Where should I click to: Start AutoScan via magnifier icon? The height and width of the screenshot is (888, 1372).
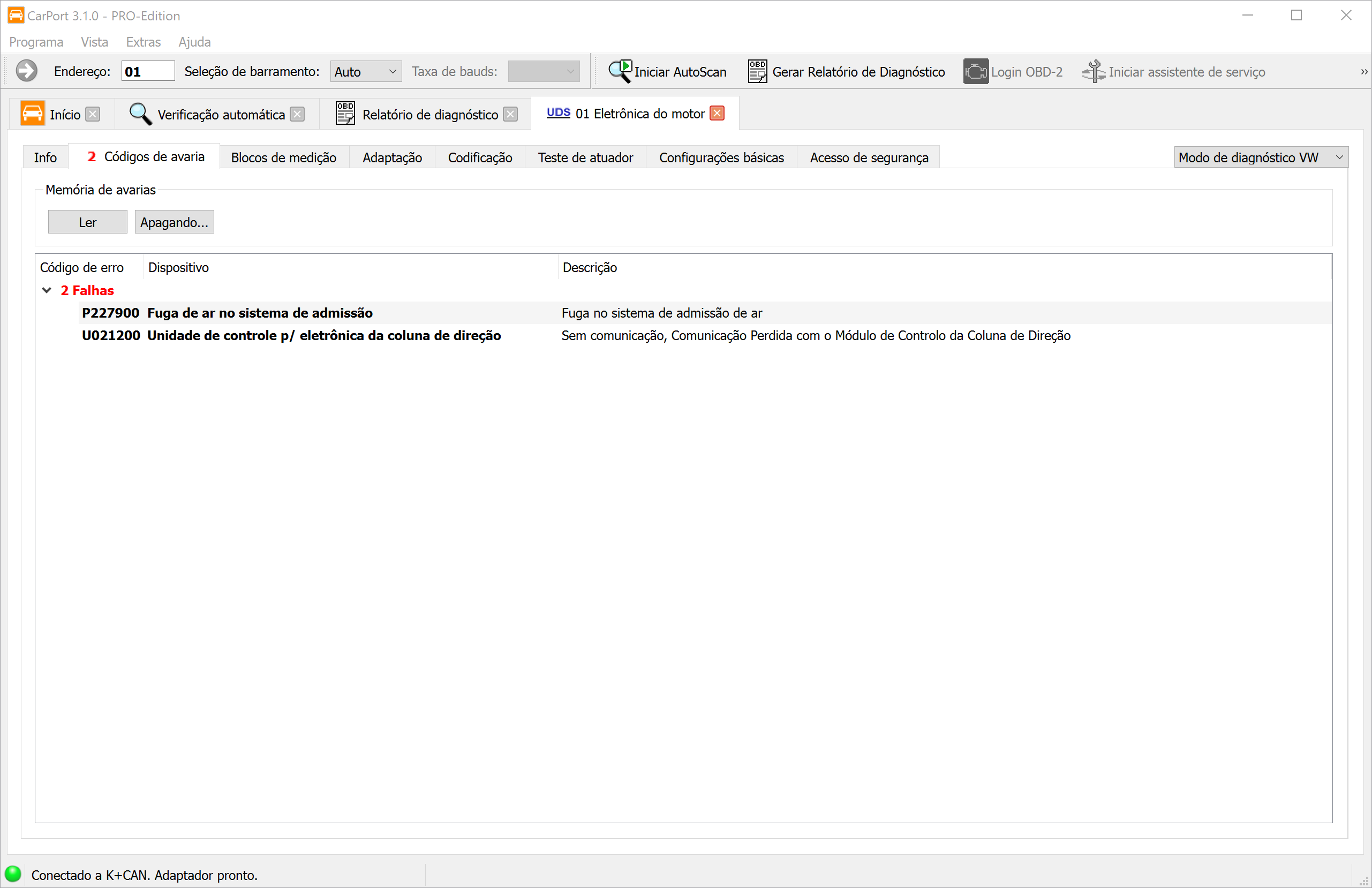[x=620, y=72]
